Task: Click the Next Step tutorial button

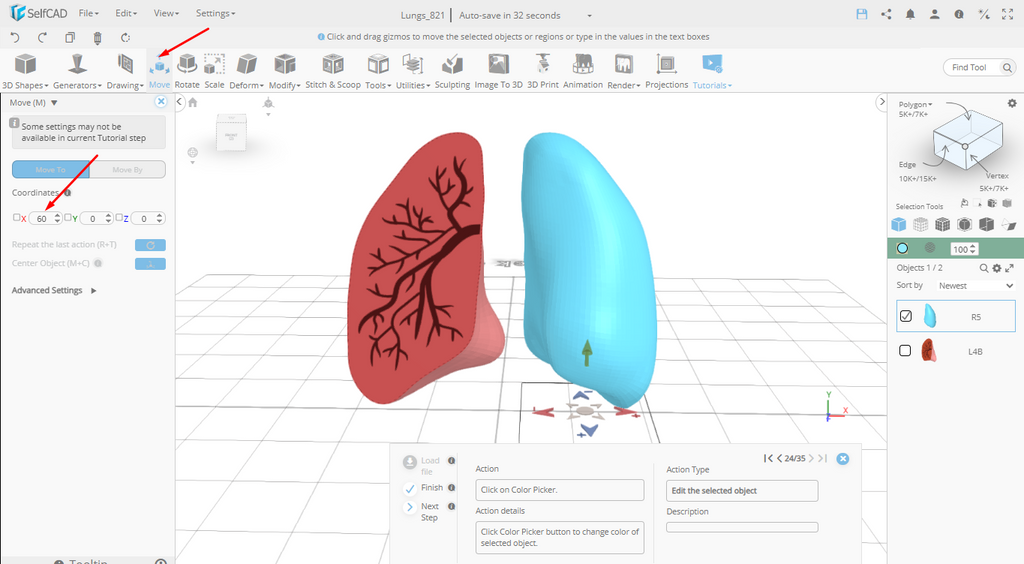Action: click(x=423, y=512)
